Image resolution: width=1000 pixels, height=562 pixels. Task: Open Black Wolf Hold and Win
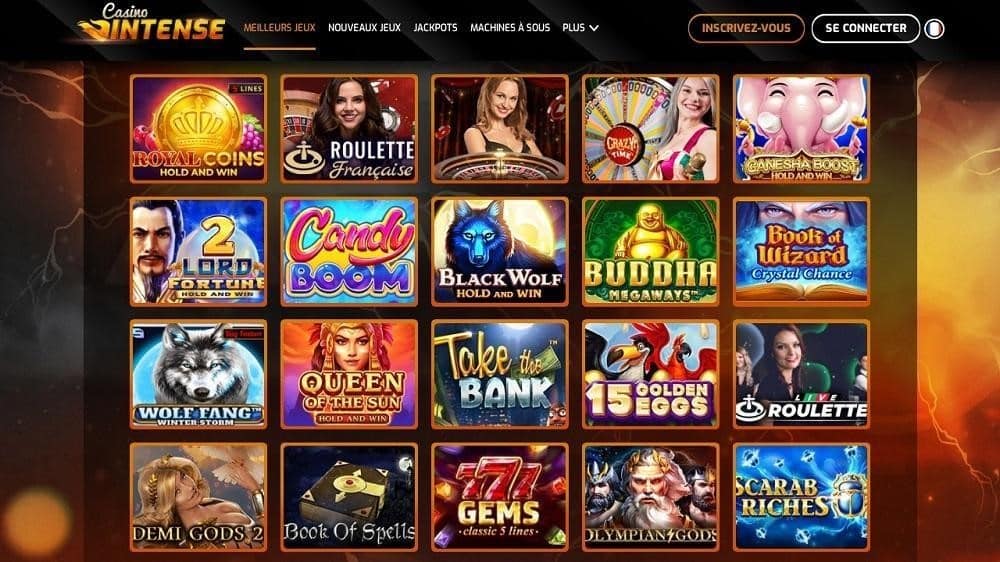(x=499, y=251)
